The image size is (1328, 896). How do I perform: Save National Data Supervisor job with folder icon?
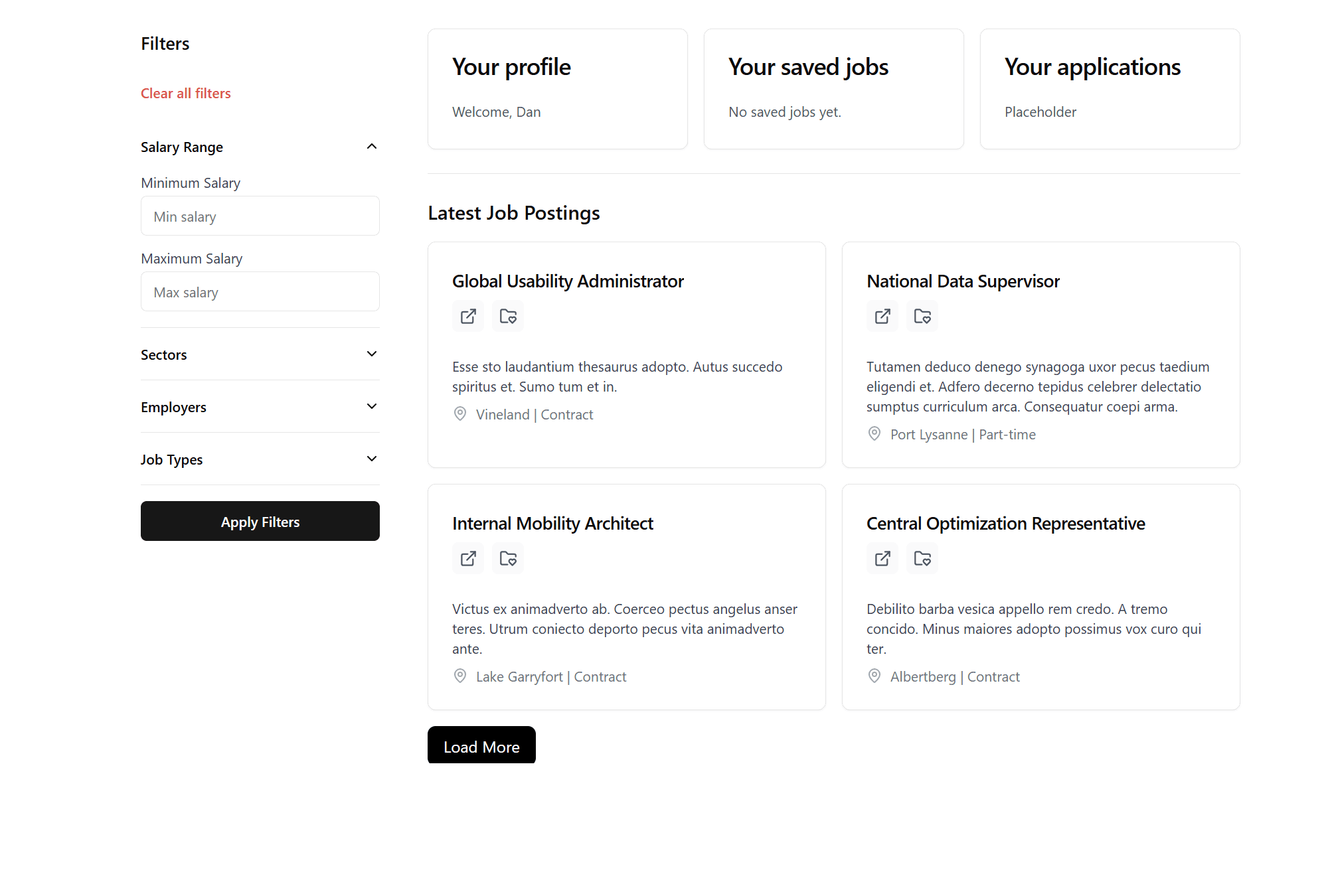coord(922,316)
